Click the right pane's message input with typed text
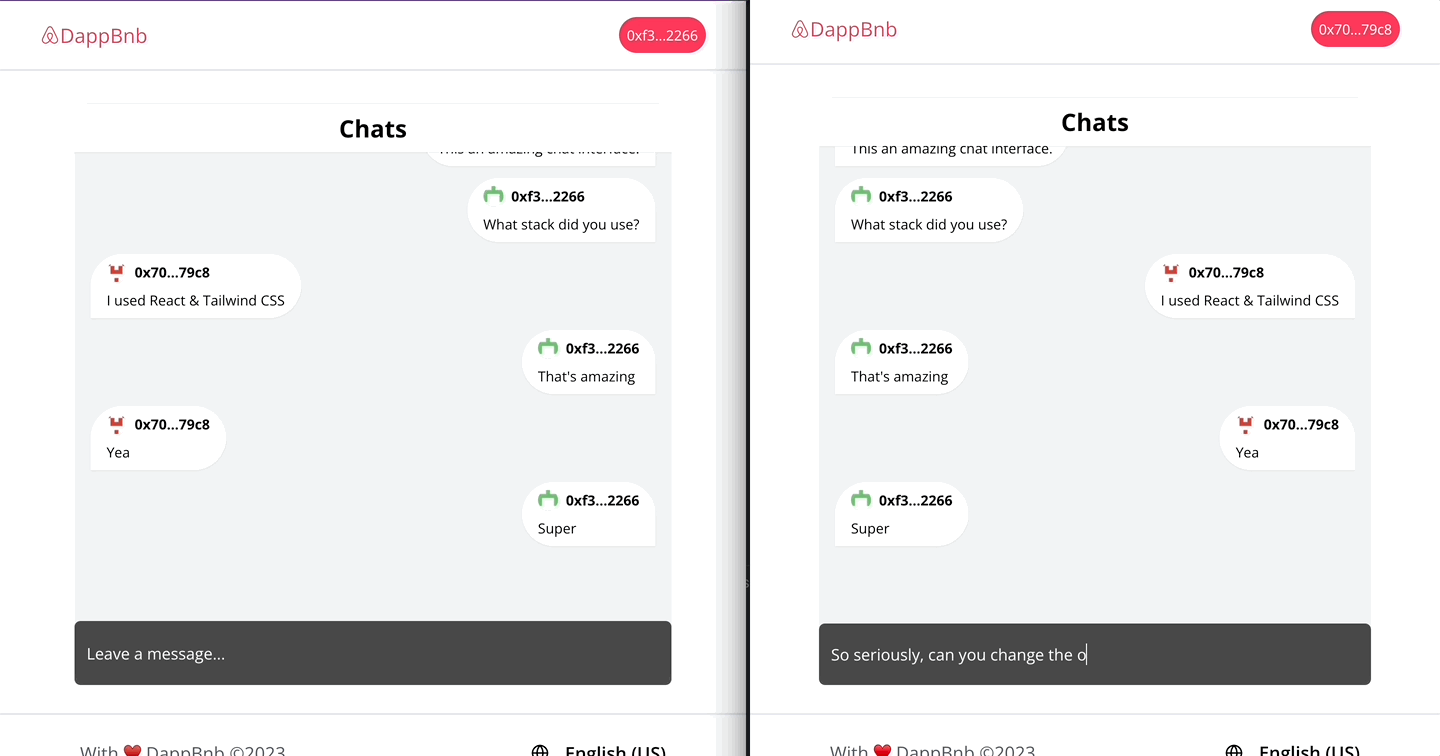This screenshot has width=1440, height=756. (1094, 655)
